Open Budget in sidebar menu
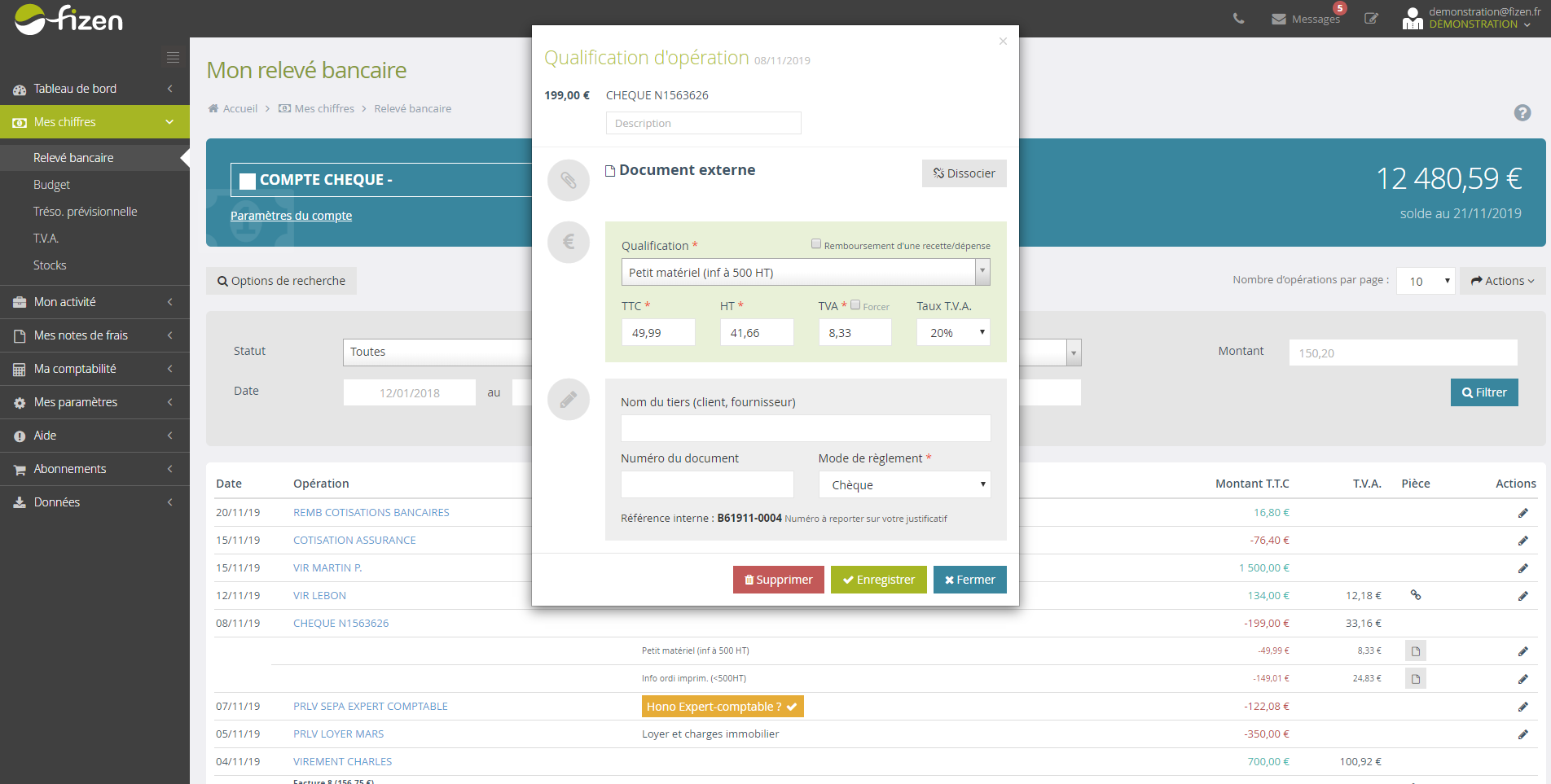The height and width of the screenshot is (784, 1551). 52,185
